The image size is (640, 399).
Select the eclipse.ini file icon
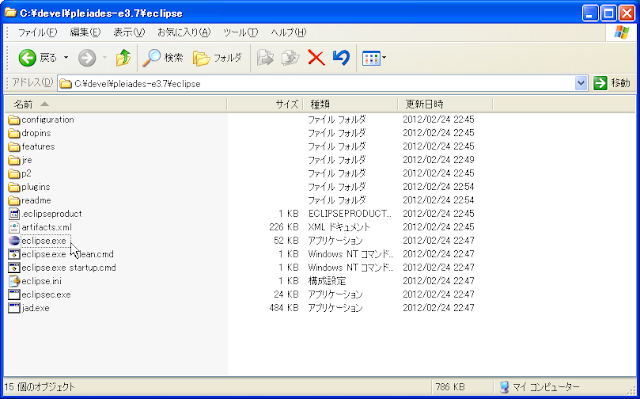coord(14,281)
